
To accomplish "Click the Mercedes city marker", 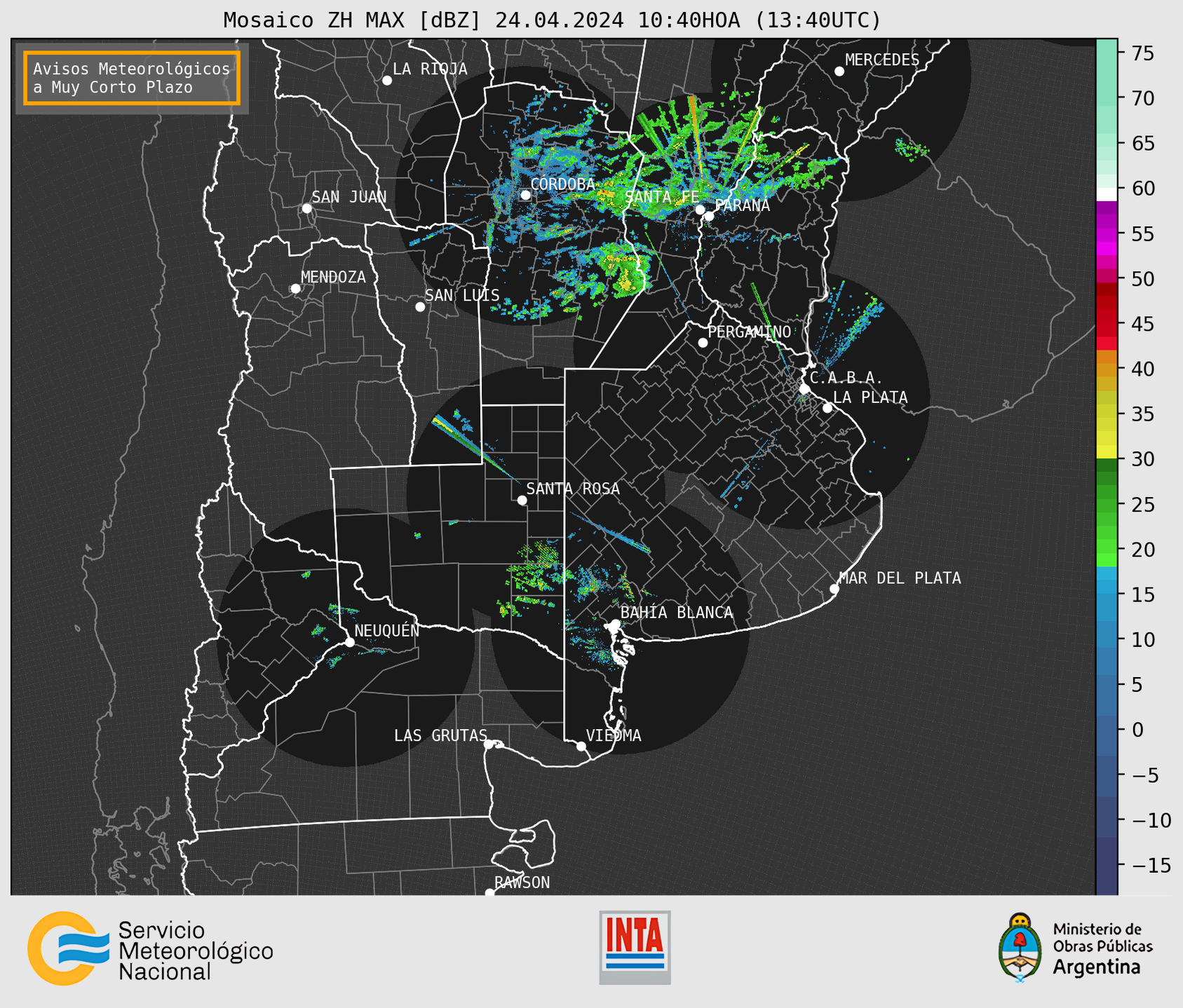I will click(839, 71).
